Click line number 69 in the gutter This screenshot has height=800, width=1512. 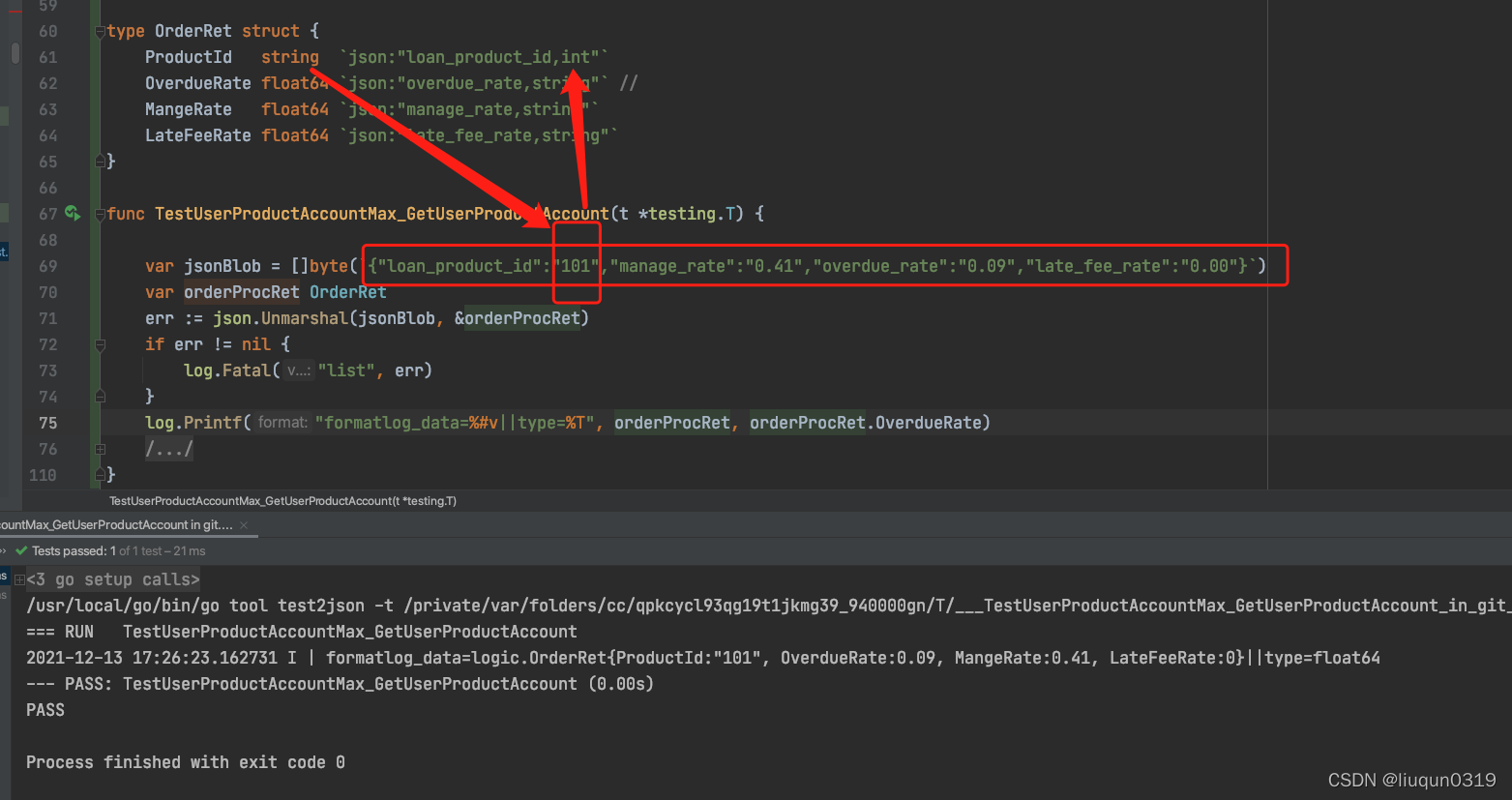[x=47, y=266]
